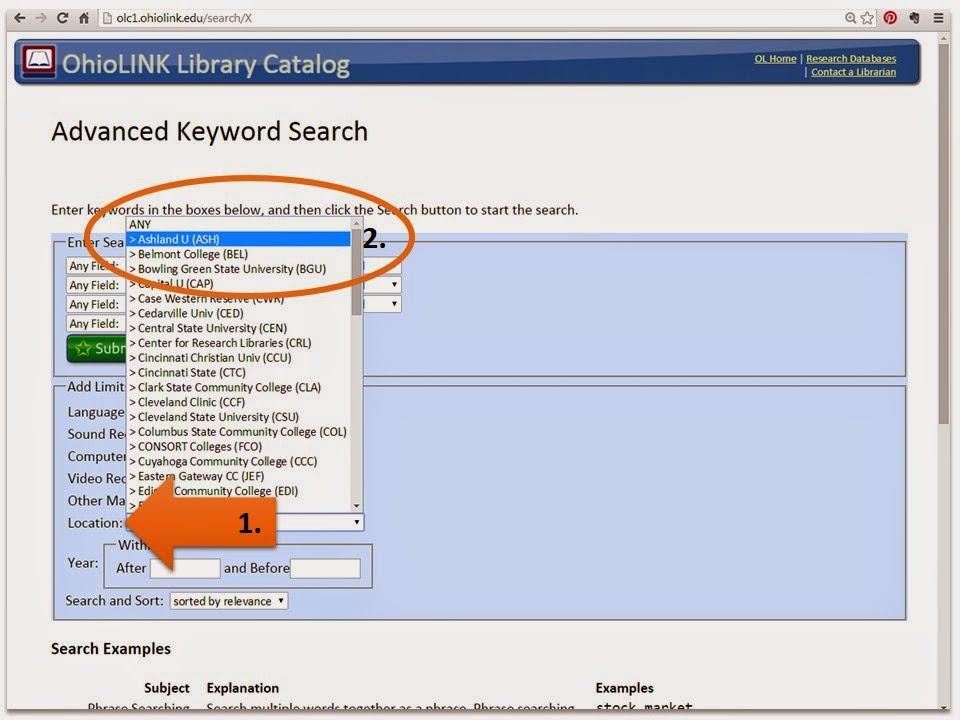Select Ashland U (ASH) in the list
Image resolution: width=960 pixels, height=720 pixels.
238,239
